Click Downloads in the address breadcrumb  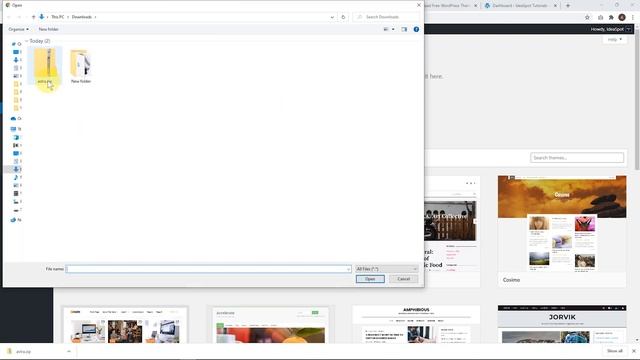tap(82, 17)
